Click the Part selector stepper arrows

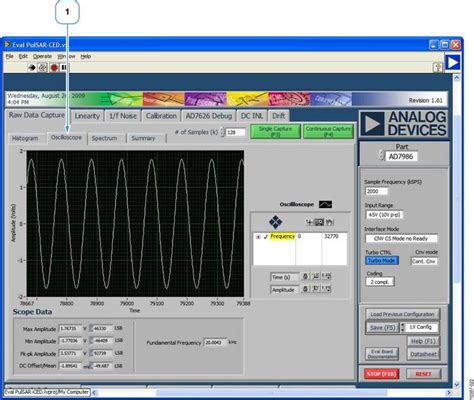(382, 155)
